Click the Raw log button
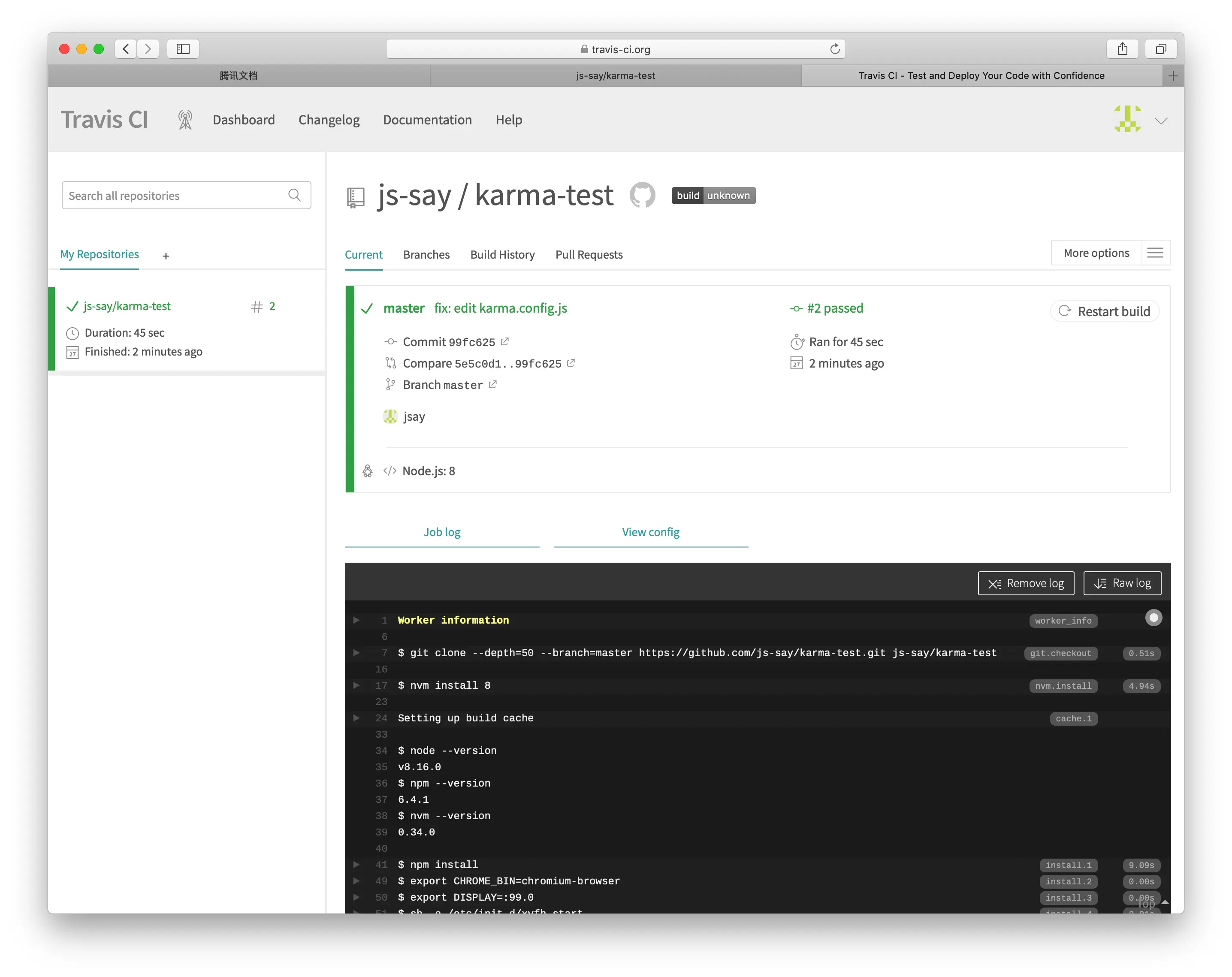This screenshot has width=1232, height=977. coord(1122,583)
